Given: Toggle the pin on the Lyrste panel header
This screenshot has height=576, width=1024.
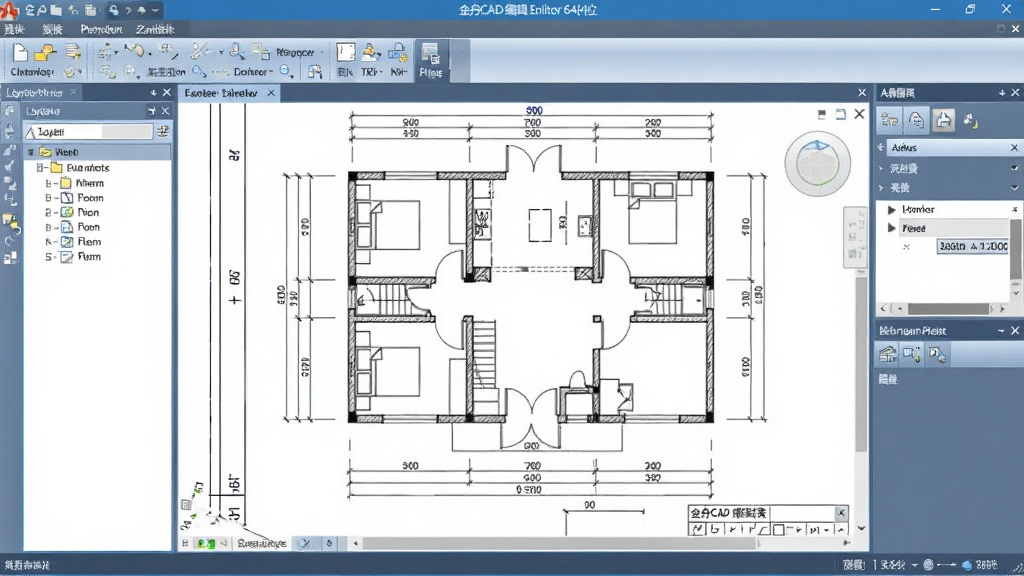Looking at the screenshot, I should pos(152,111).
